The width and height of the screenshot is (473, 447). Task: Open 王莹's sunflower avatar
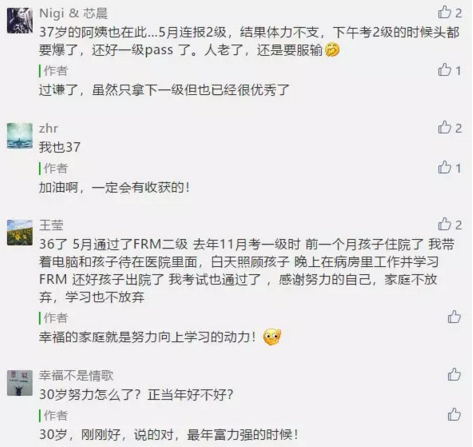pyautogui.click(x=20, y=233)
